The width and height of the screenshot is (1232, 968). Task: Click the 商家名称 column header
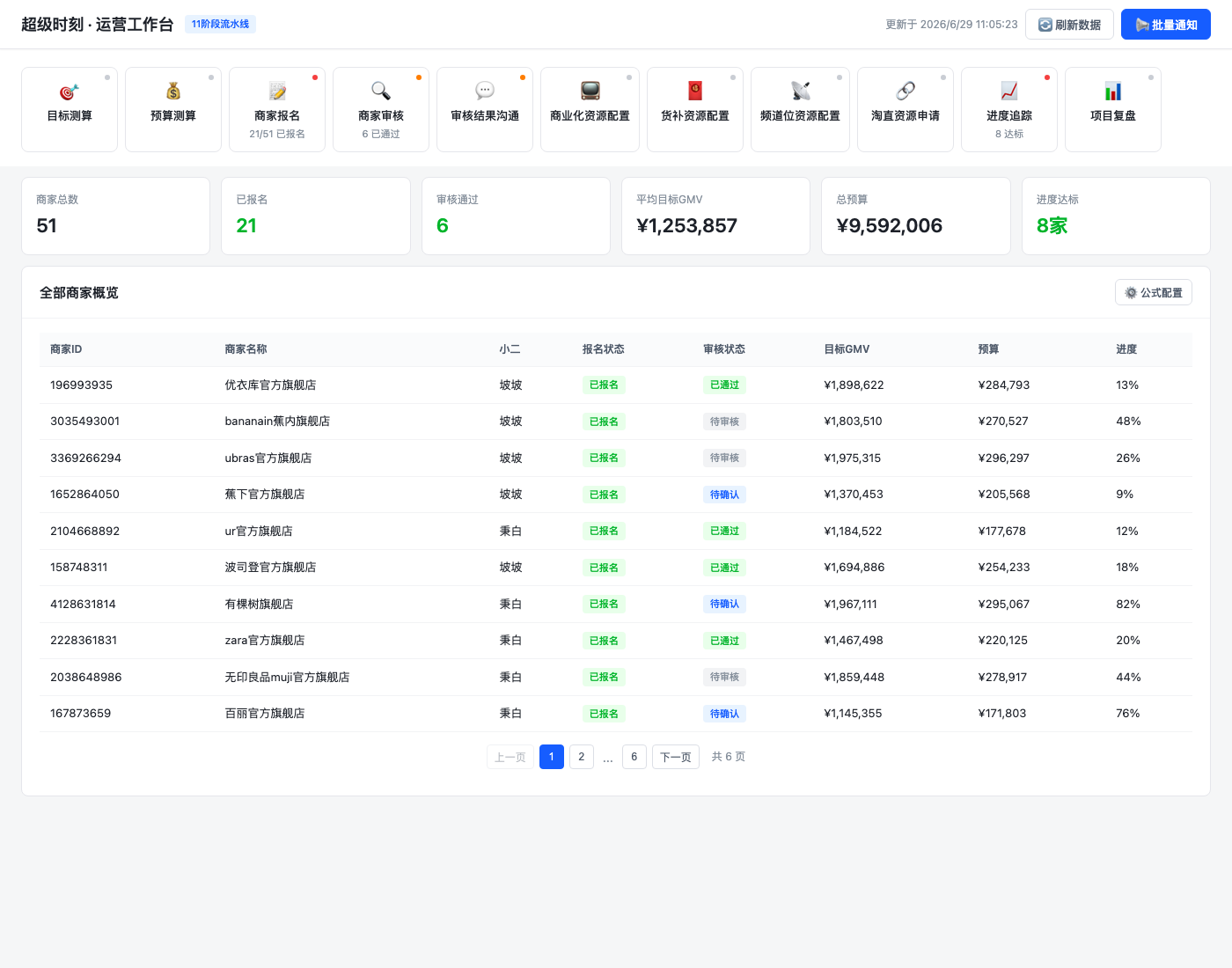click(x=246, y=349)
